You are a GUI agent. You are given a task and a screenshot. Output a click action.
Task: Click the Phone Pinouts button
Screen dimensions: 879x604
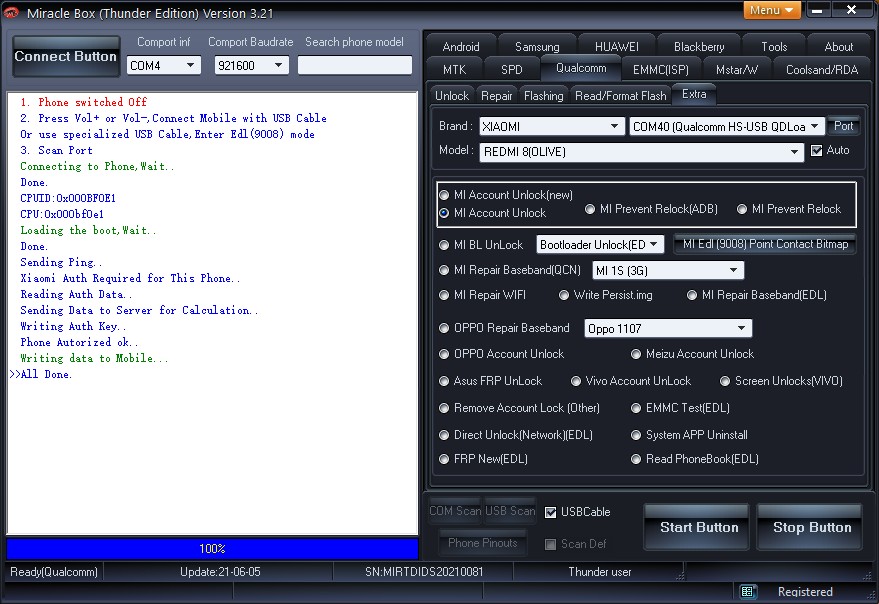pyautogui.click(x=482, y=543)
